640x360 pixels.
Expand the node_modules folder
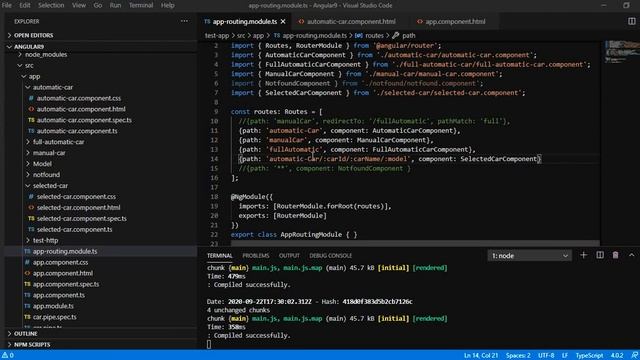pos(46,54)
